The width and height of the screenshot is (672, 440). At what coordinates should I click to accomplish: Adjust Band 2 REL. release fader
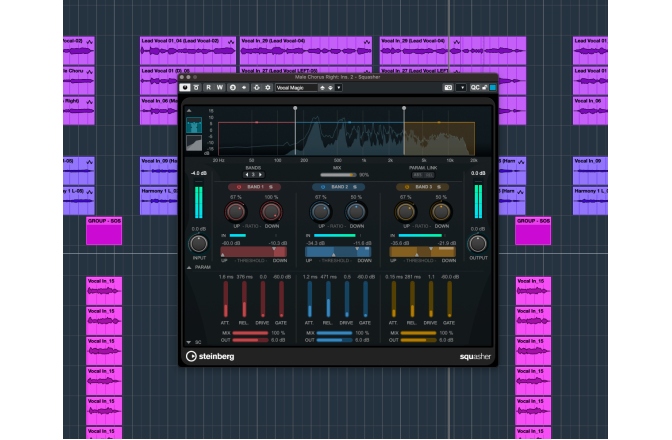[328, 300]
